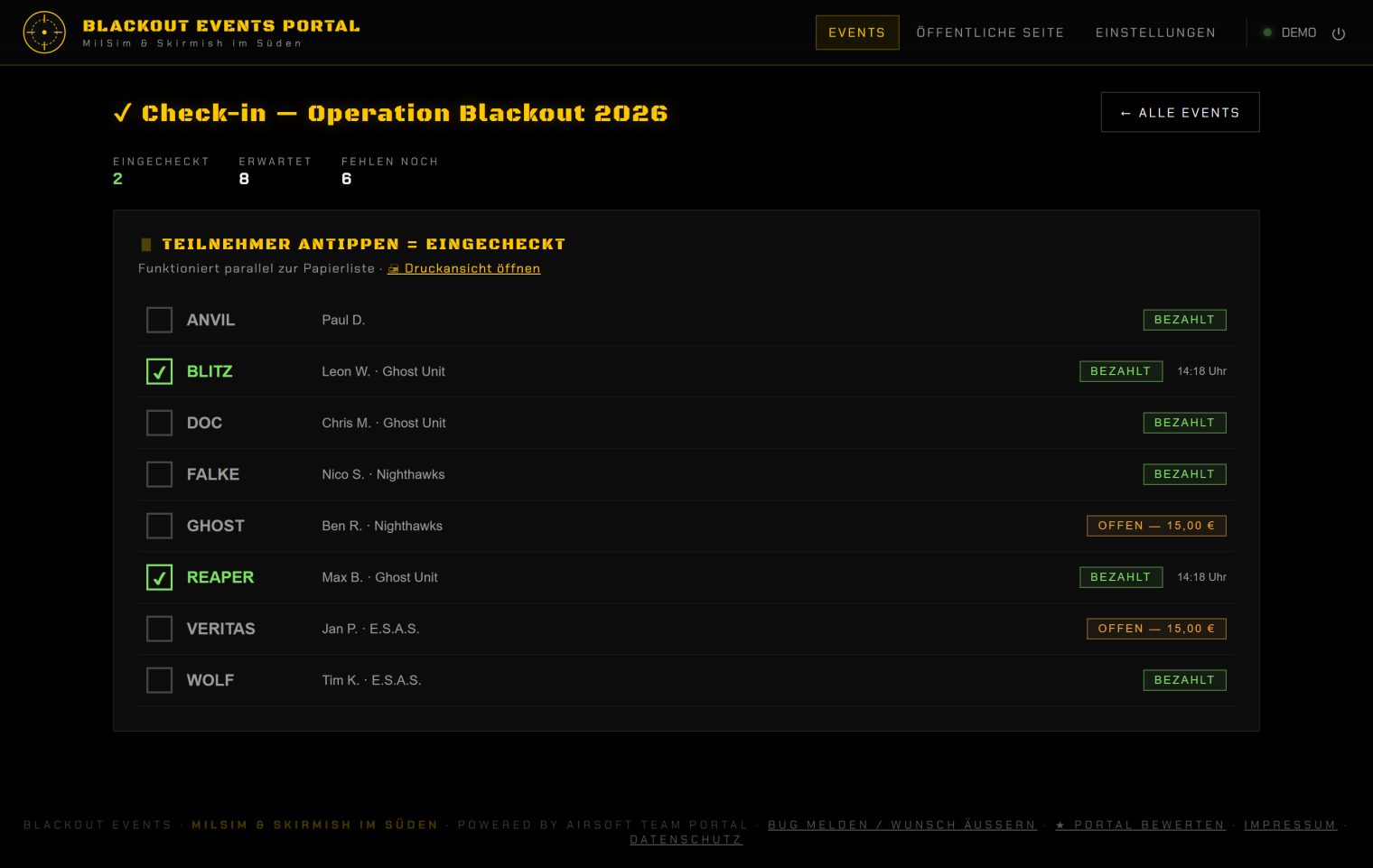Click the Blackout Events Portal title

pos(221,26)
